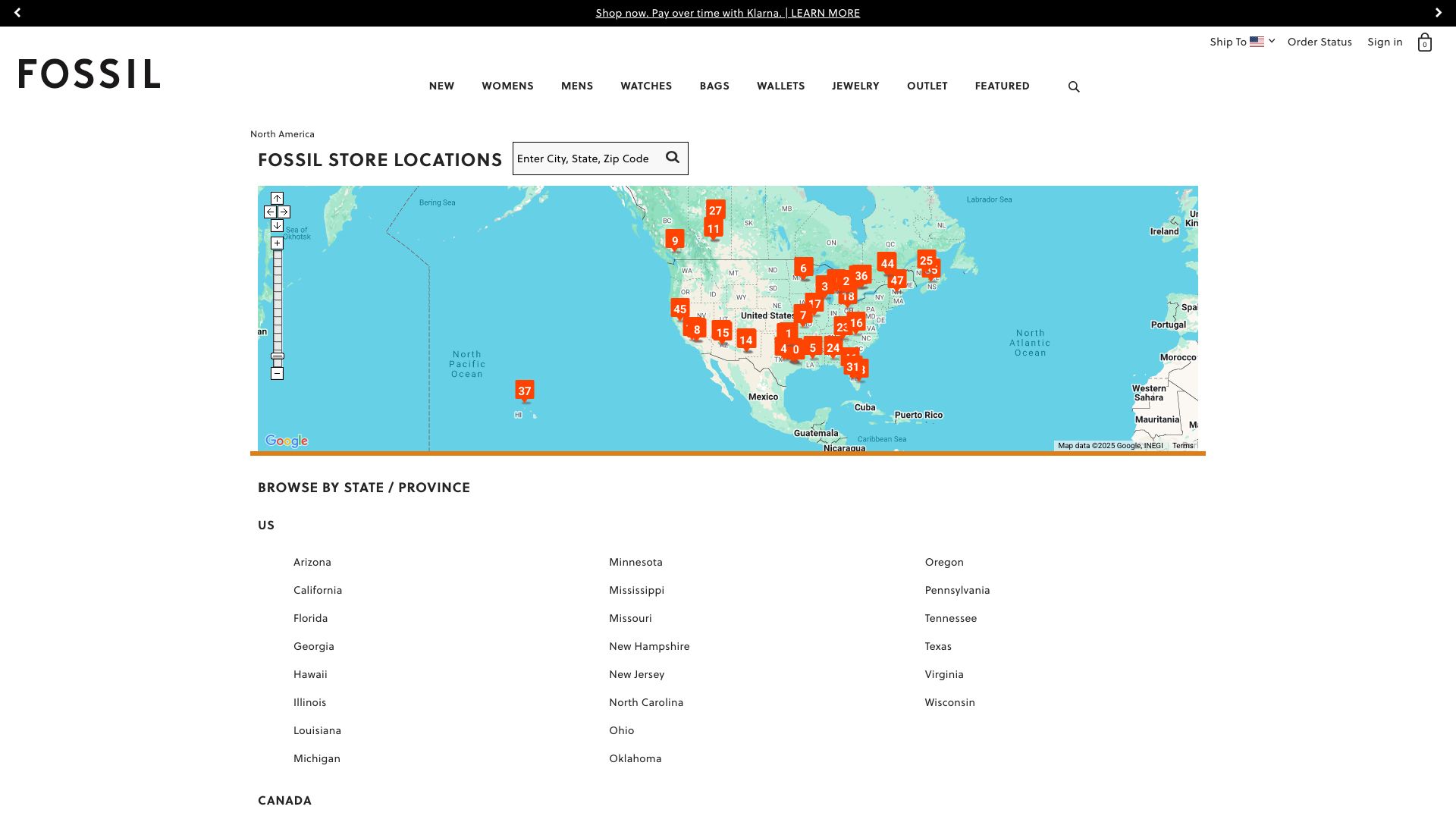Browse stores in Texas
This screenshot has height=819, width=1456.
pos(938,646)
